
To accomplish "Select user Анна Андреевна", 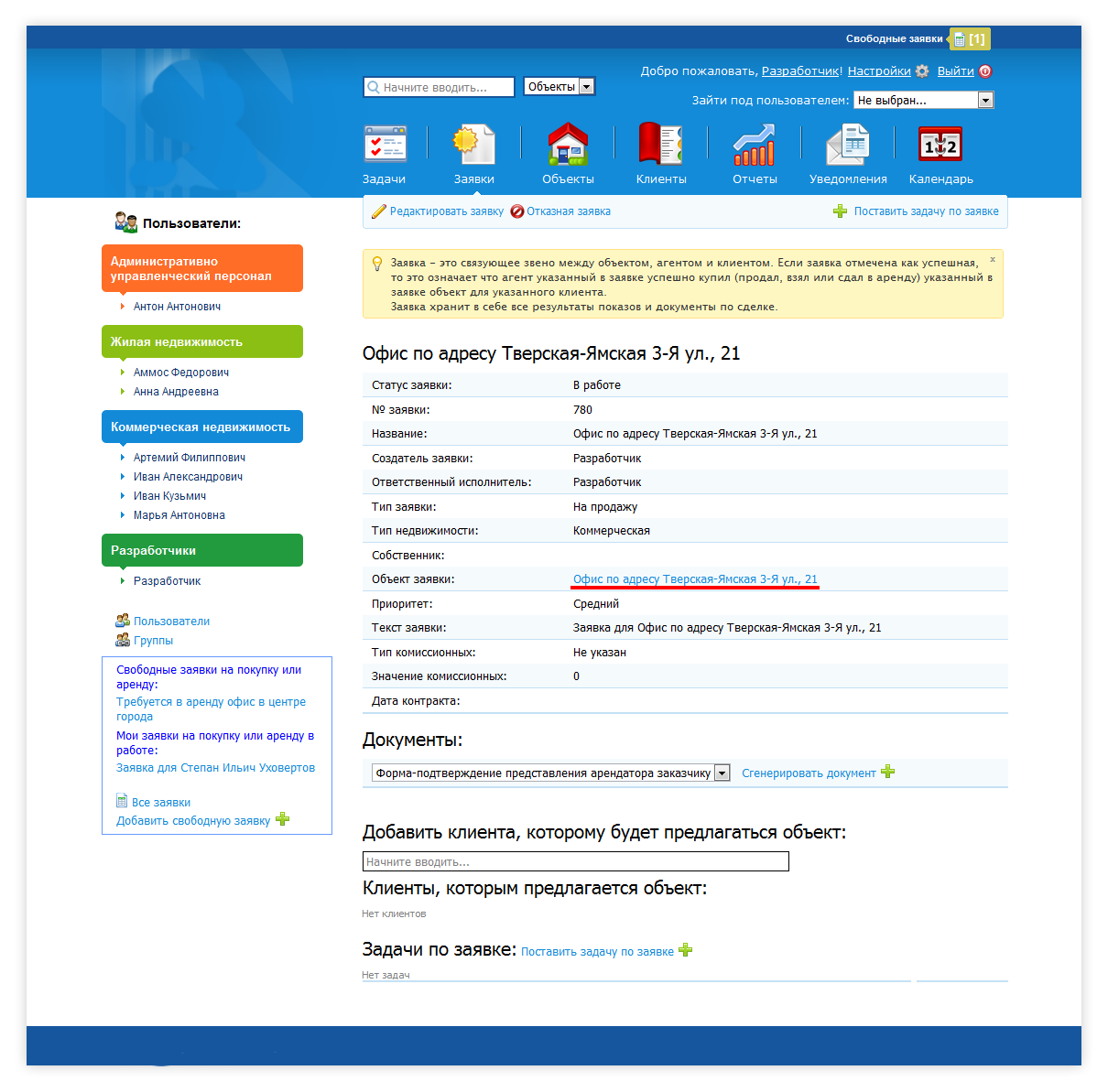I will click(x=176, y=392).
